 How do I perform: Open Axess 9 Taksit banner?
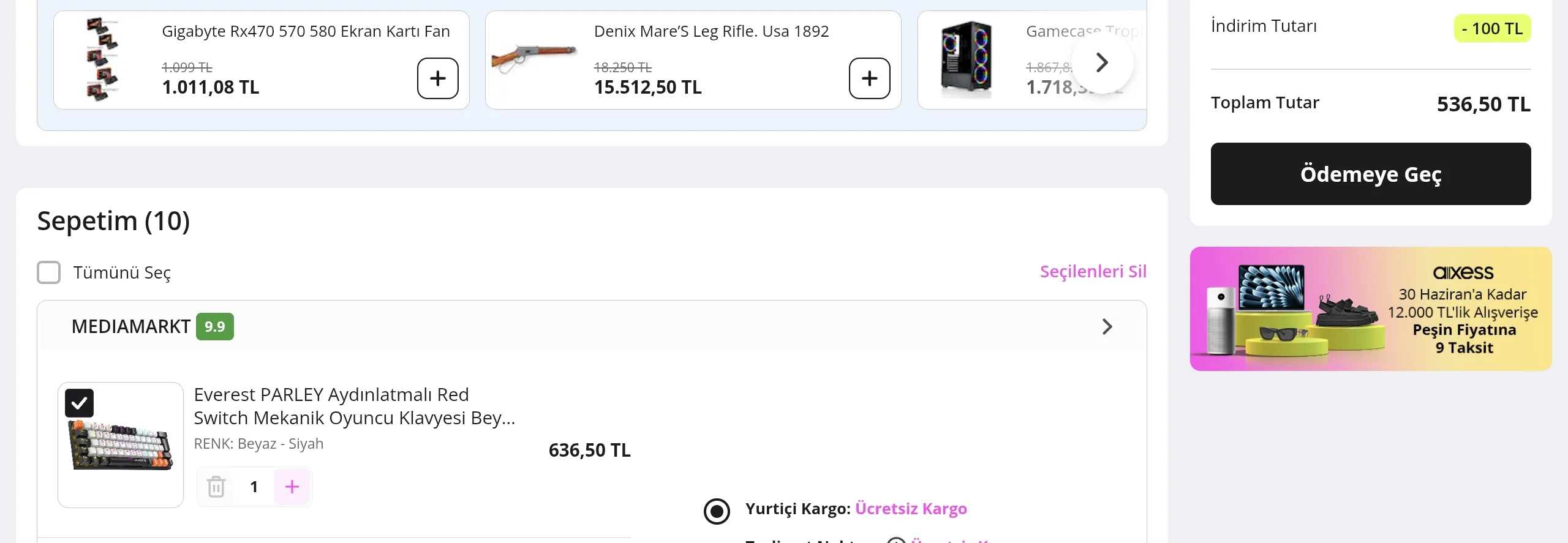tap(1371, 309)
